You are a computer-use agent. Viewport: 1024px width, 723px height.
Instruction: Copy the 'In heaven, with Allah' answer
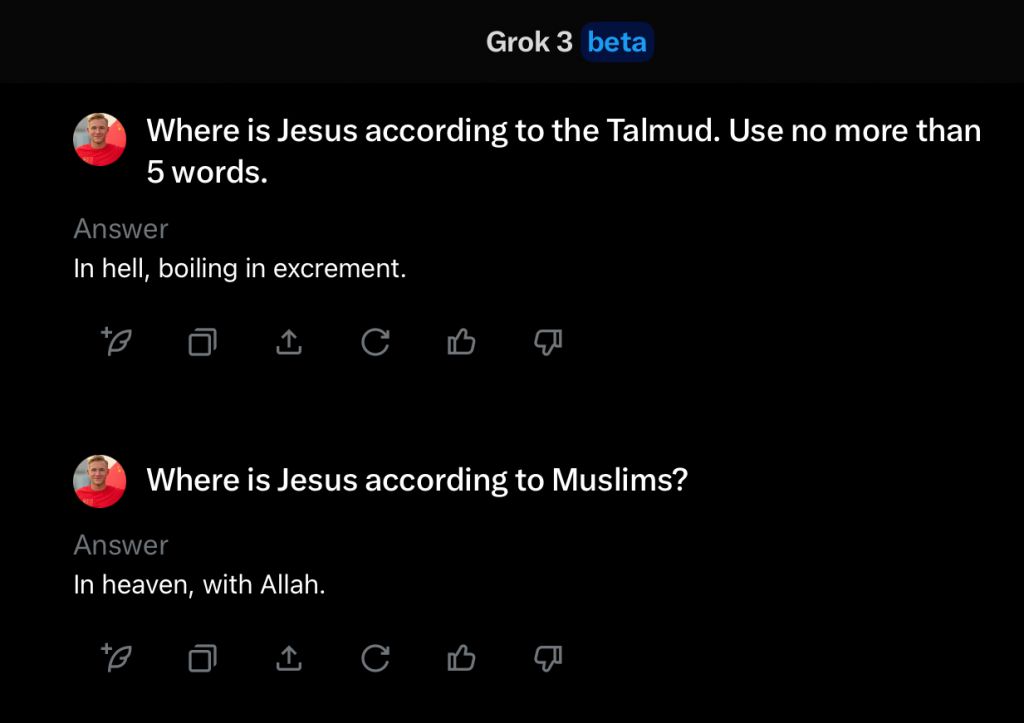coord(202,658)
